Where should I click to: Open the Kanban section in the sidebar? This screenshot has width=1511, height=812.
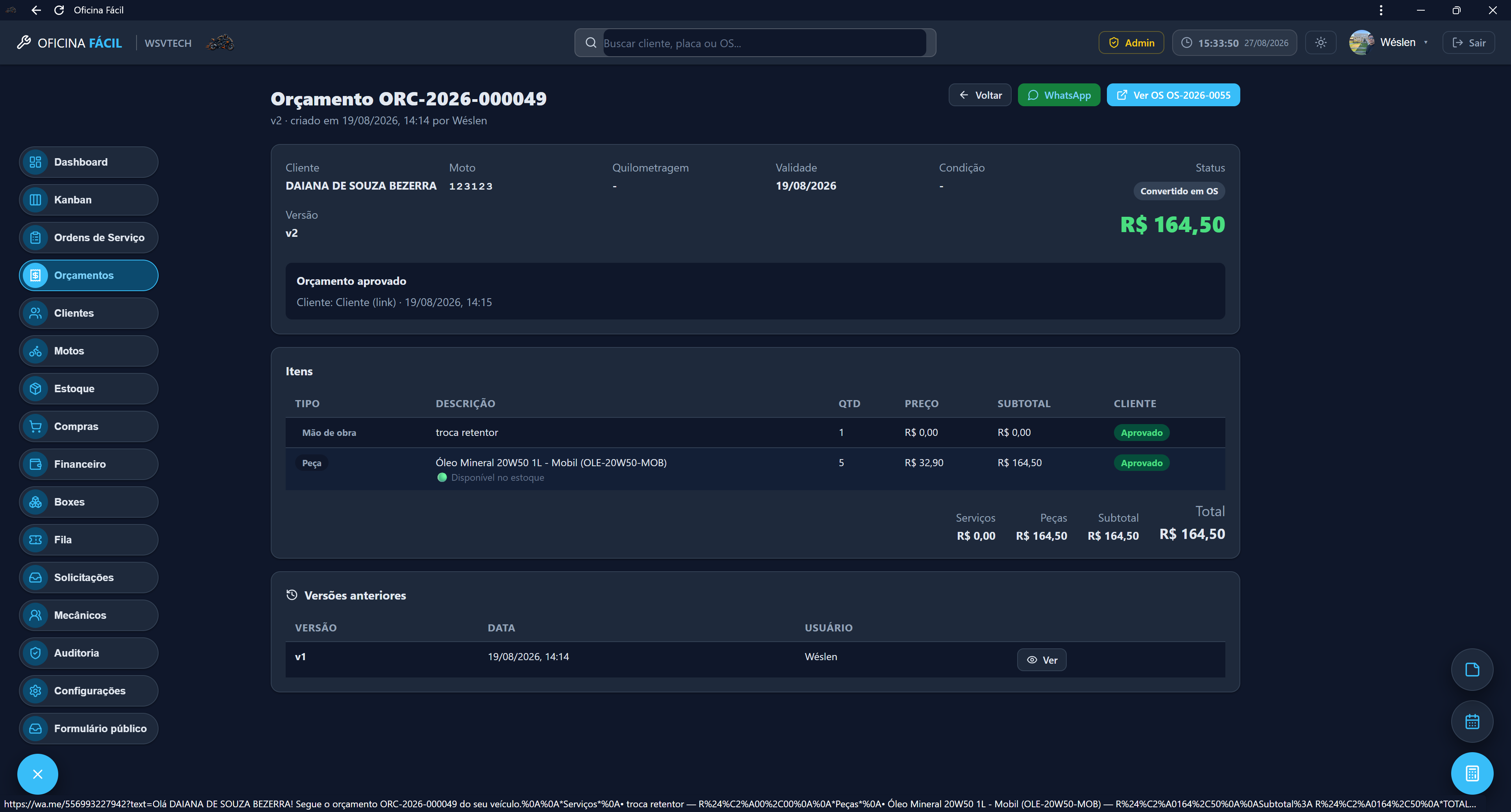89,200
